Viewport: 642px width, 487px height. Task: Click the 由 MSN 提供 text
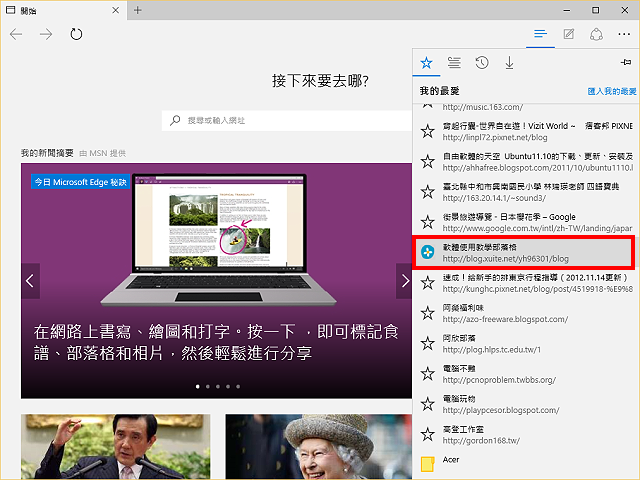(102, 153)
